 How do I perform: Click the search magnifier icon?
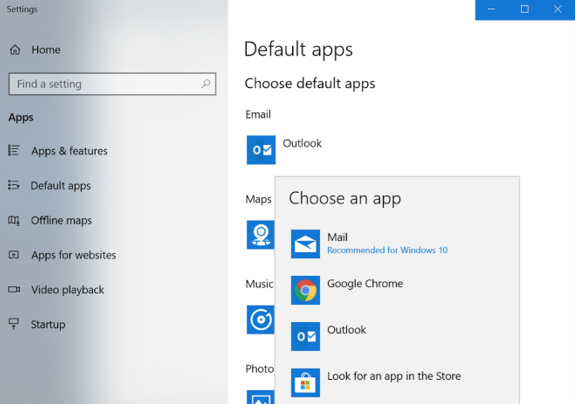[x=205, y=84]
